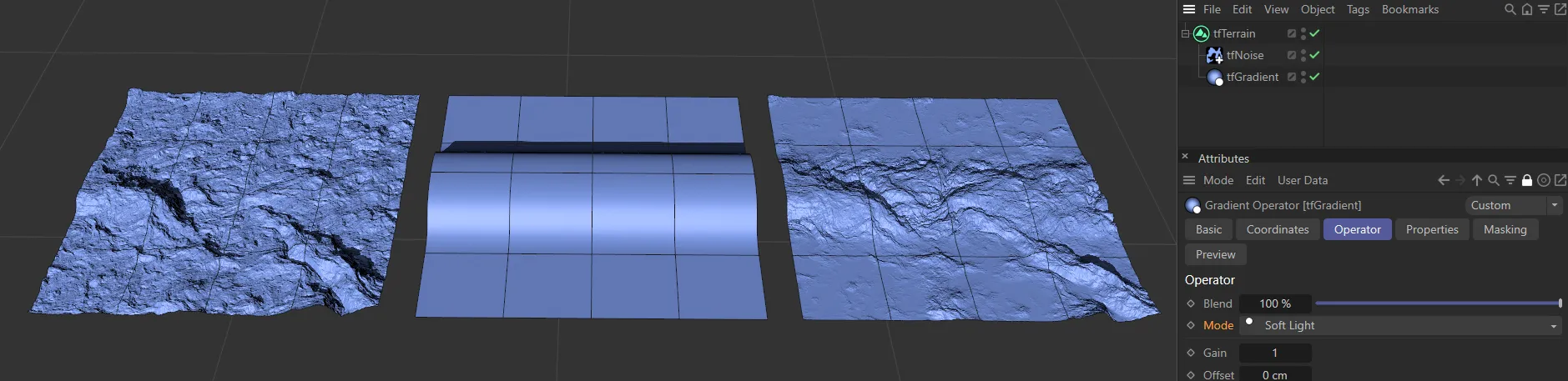Click the tfNoise operator icon
1568x381 pixels.
coord(1215,55)
